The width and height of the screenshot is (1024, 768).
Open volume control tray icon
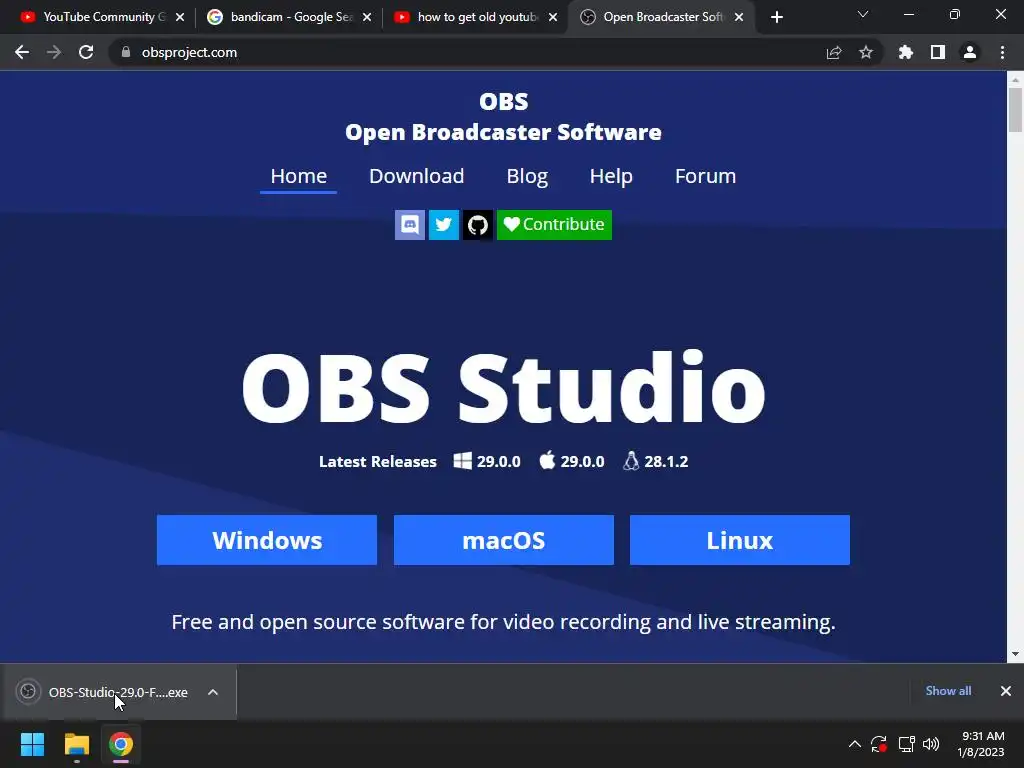coord(931,744)
